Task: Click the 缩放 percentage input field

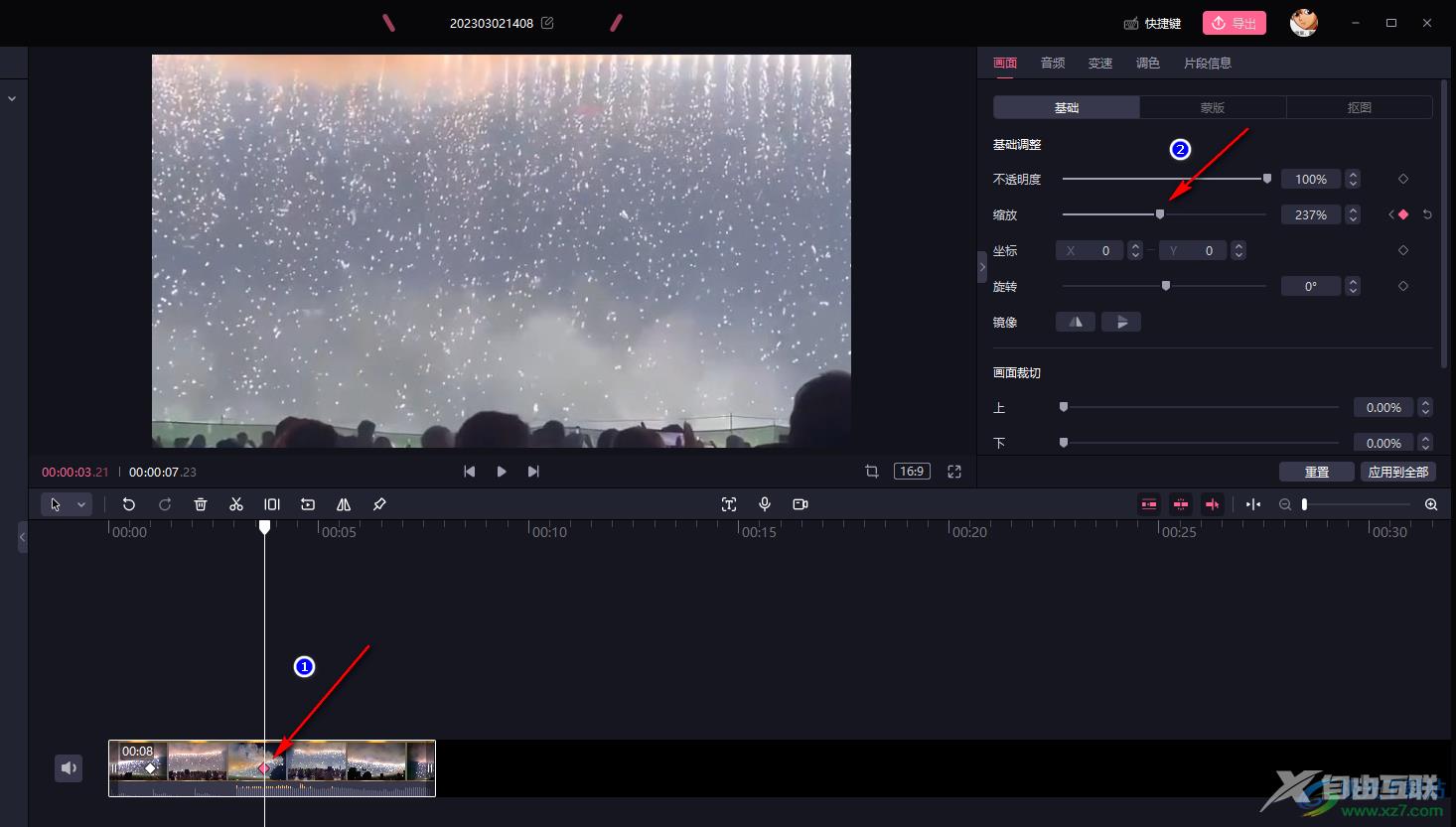Action: pos(1311,214)
